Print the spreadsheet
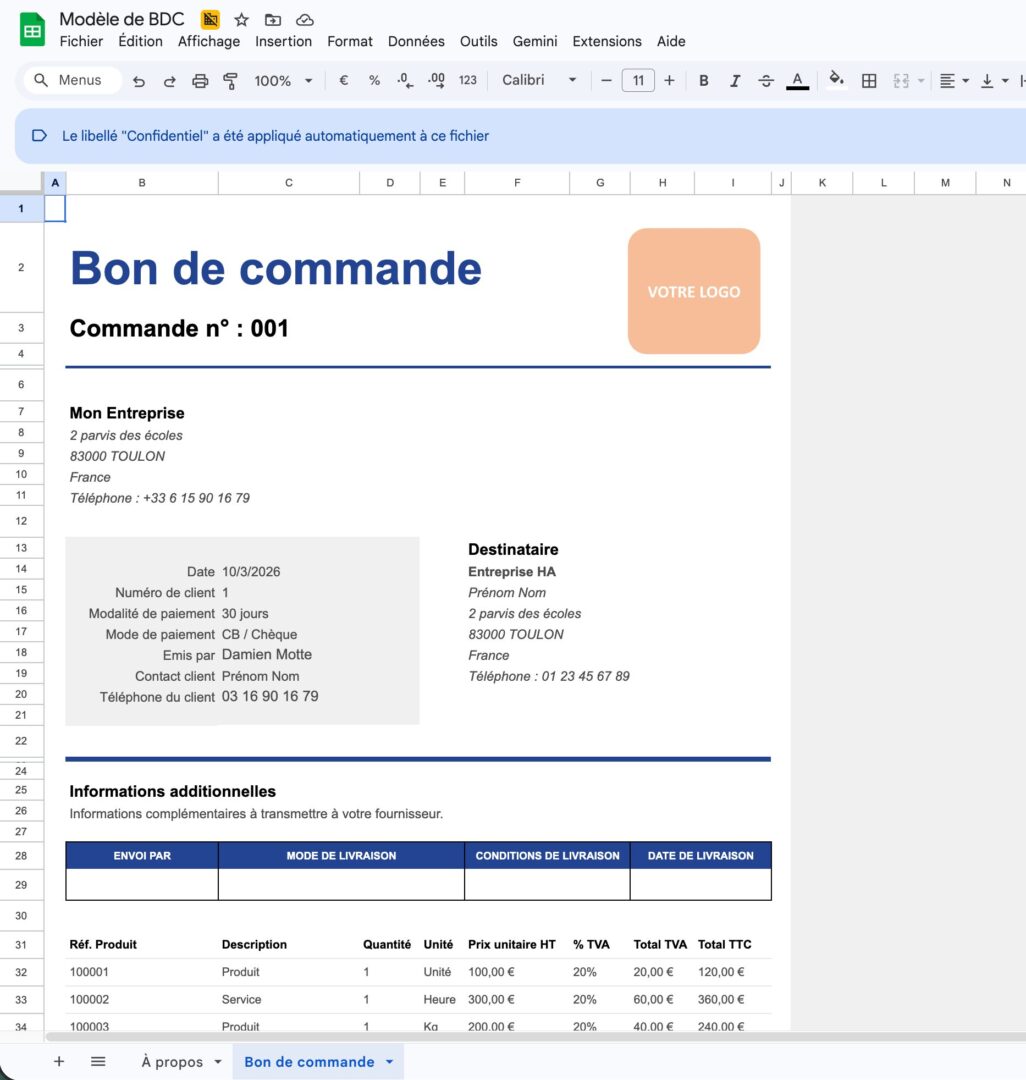This screenshot has height=1080, width=1026. pyautogui.click(x=200, y=81)
